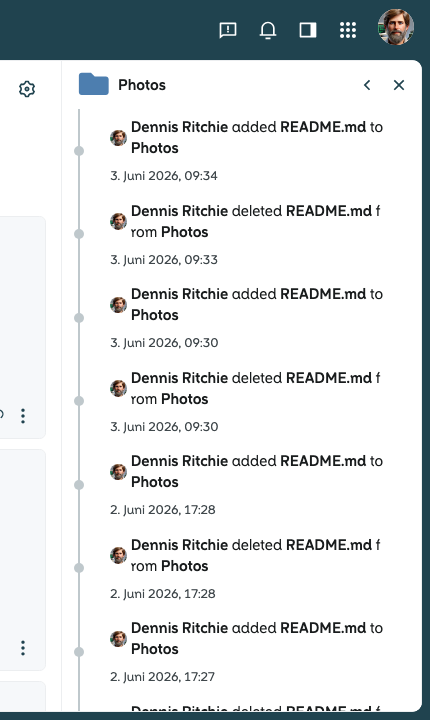Select the timeline dot for 09:34 entry
The image size is (430, 720).
coord(79,151)
